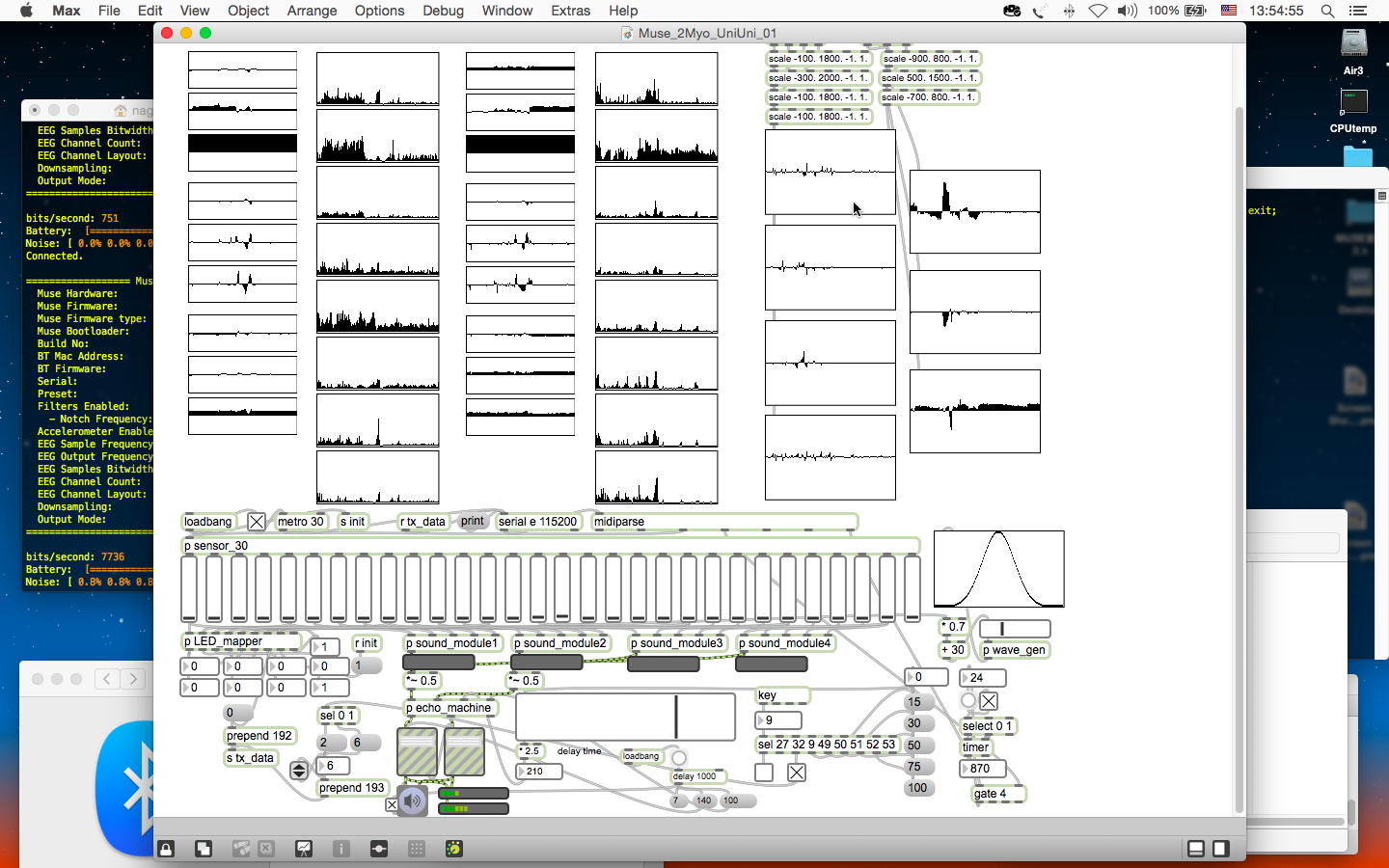Click the green dial icon in bottom toolbar

pos(454,849)
